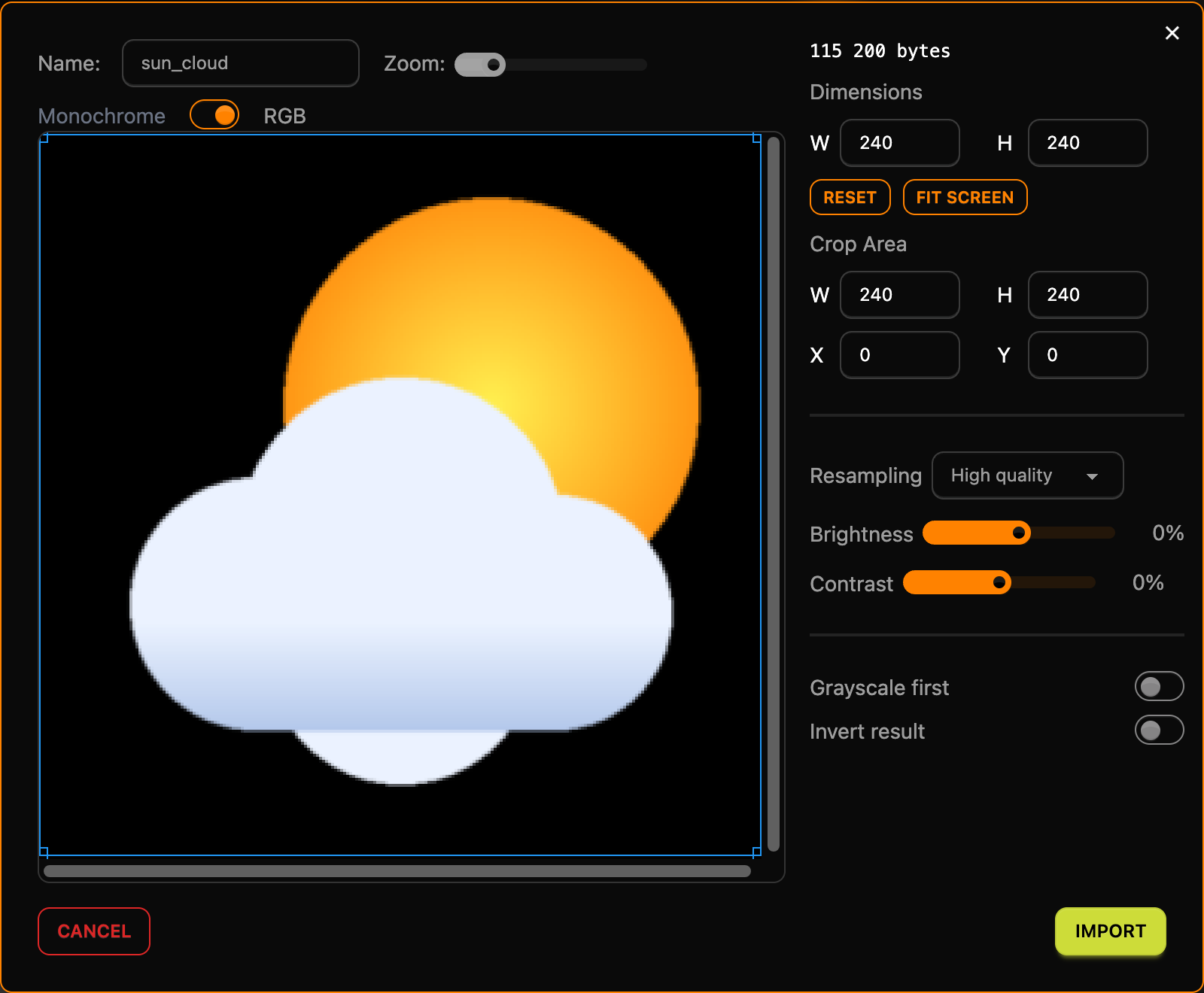Turn on Invert result toggle
This screenshot has width=1204, height=993.
point(1159,730)
